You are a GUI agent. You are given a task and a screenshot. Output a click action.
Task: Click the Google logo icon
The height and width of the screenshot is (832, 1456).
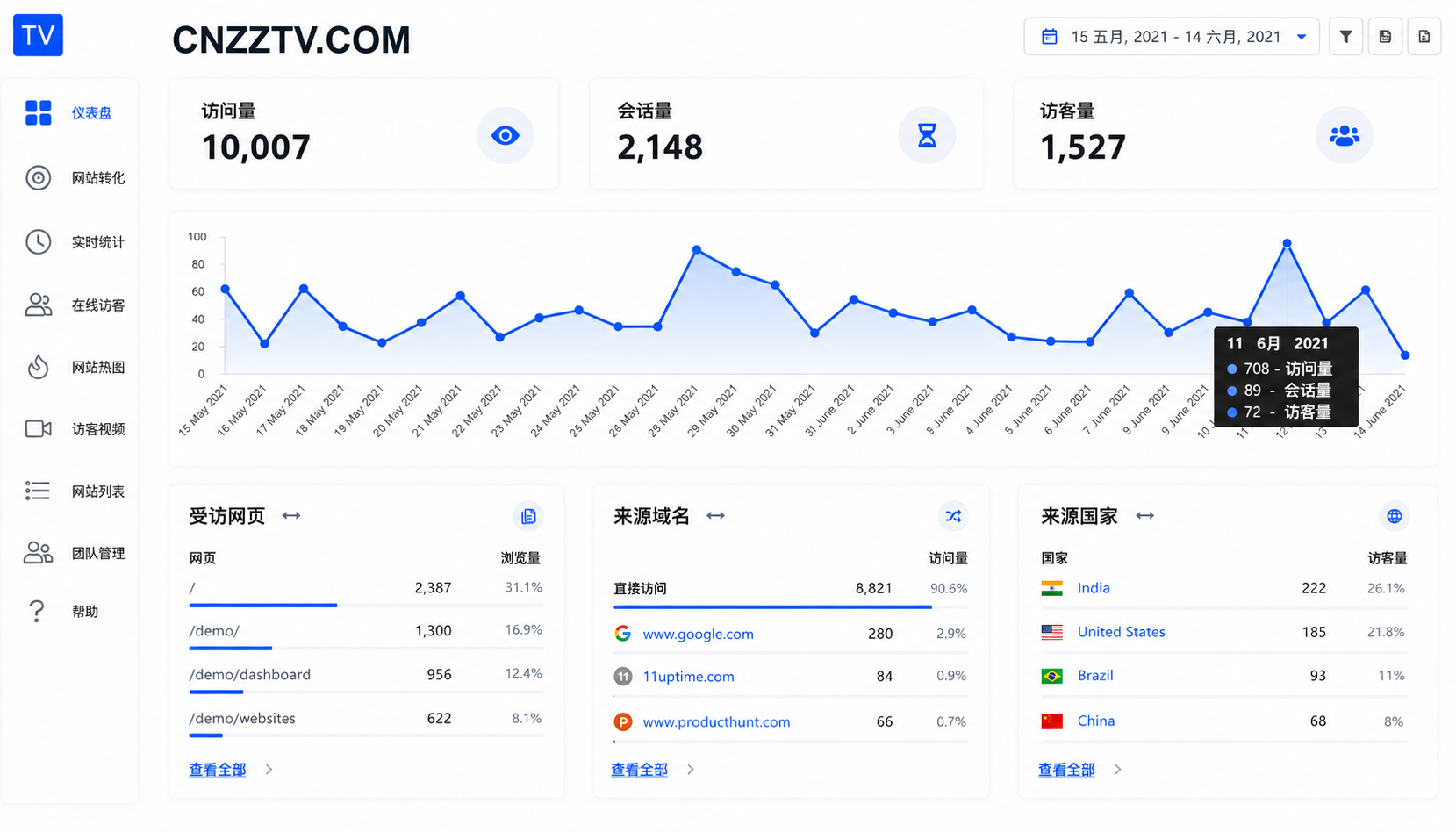(623, 633)
